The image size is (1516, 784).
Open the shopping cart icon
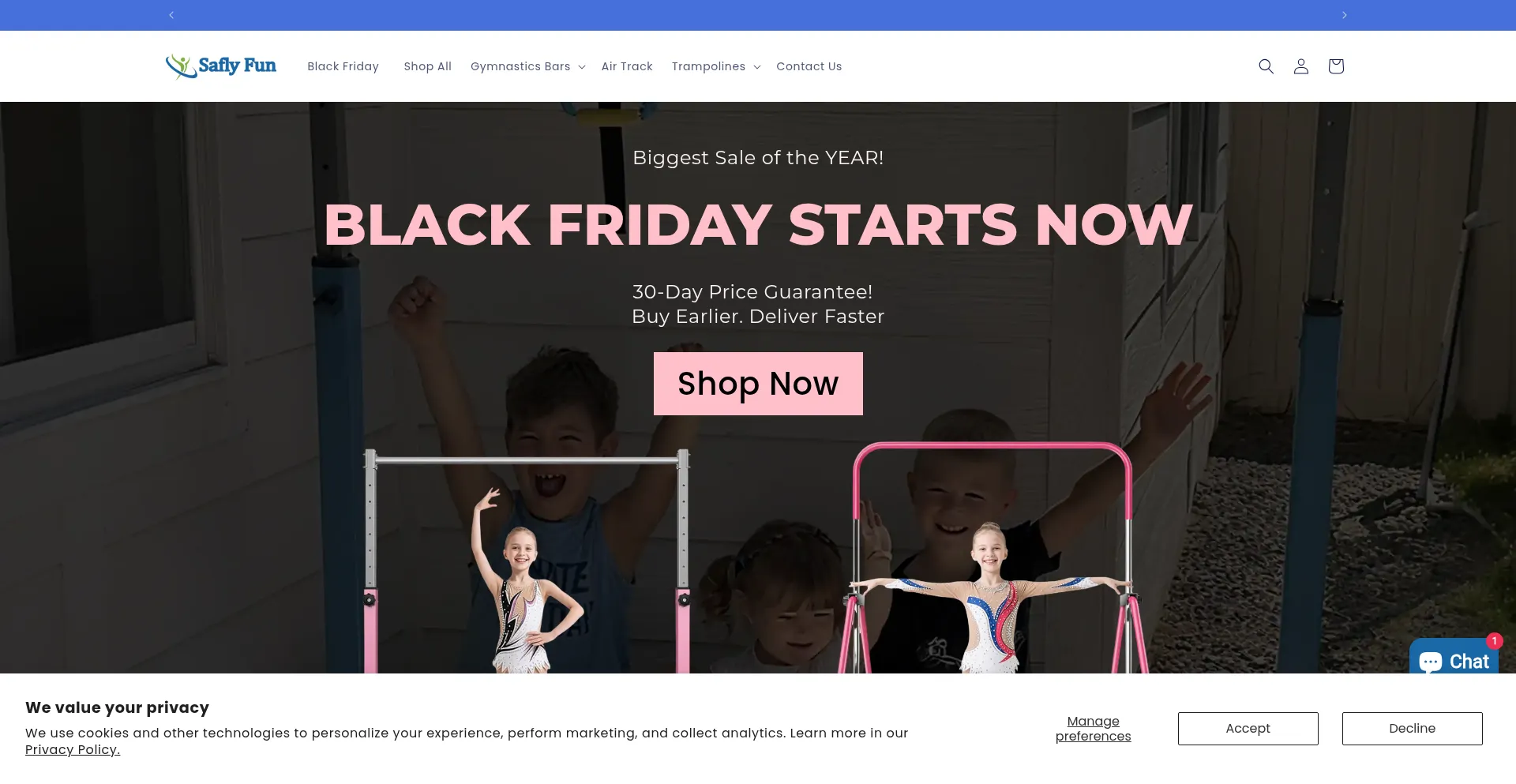pos(1335,66)
